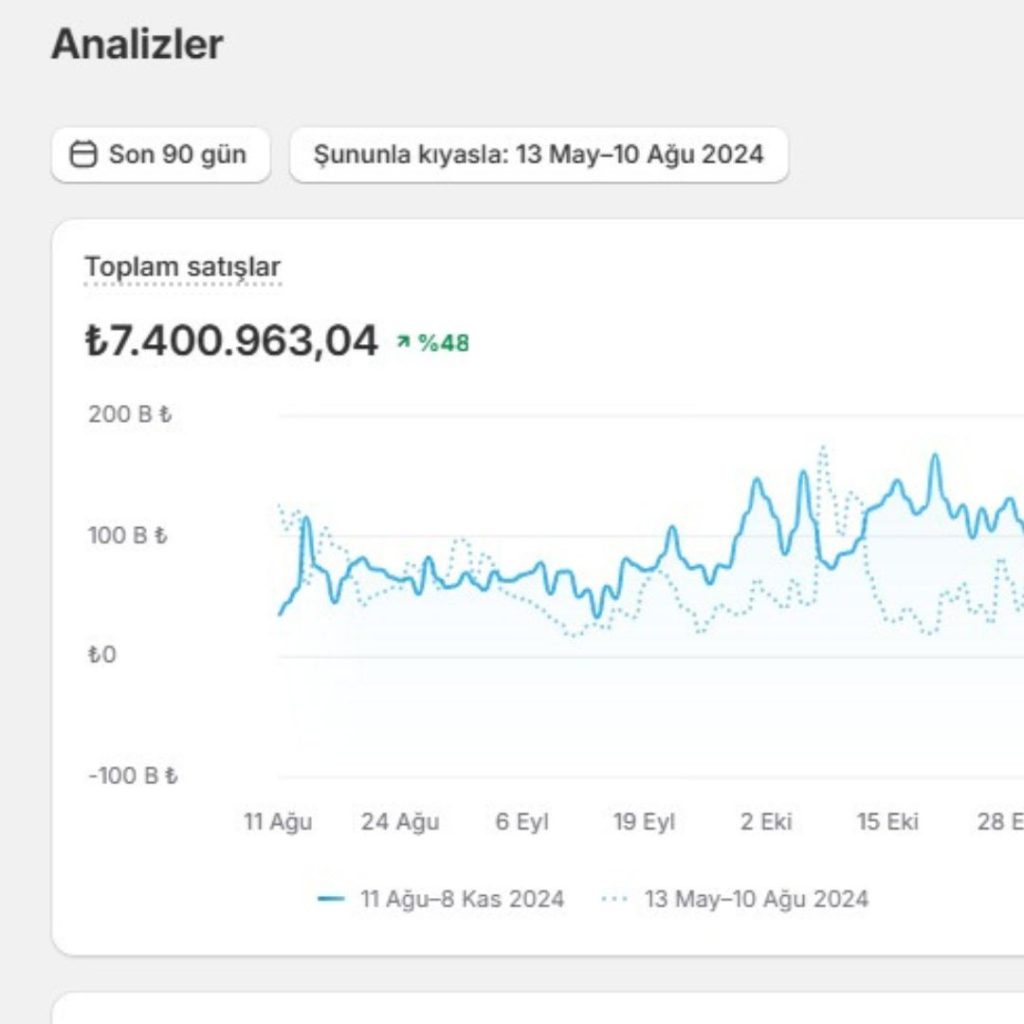Click the solid line legend swatch
Image resolution: width=1024 pixels, height=1024 pixels.
point(331,899)
